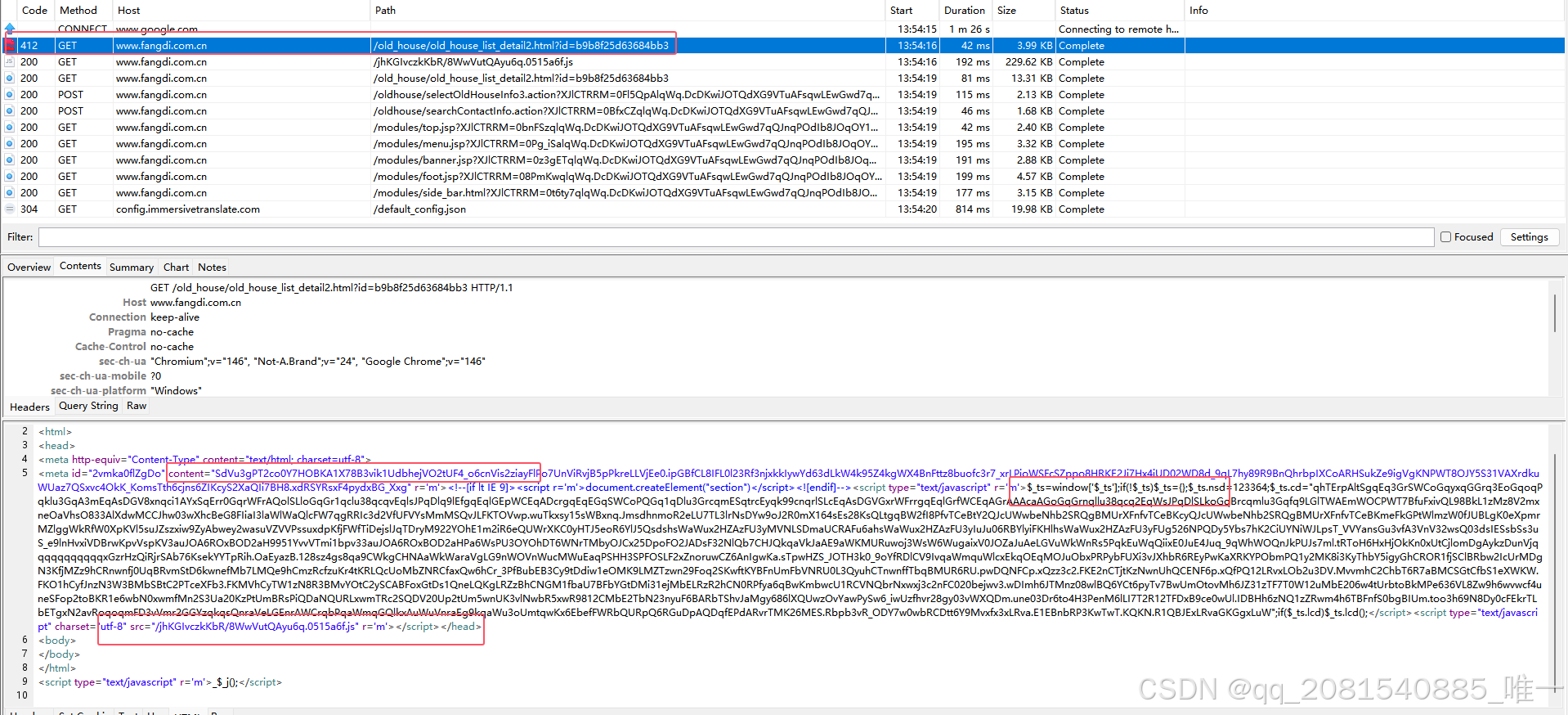Open the Summary tab

(x=132, y=268)
